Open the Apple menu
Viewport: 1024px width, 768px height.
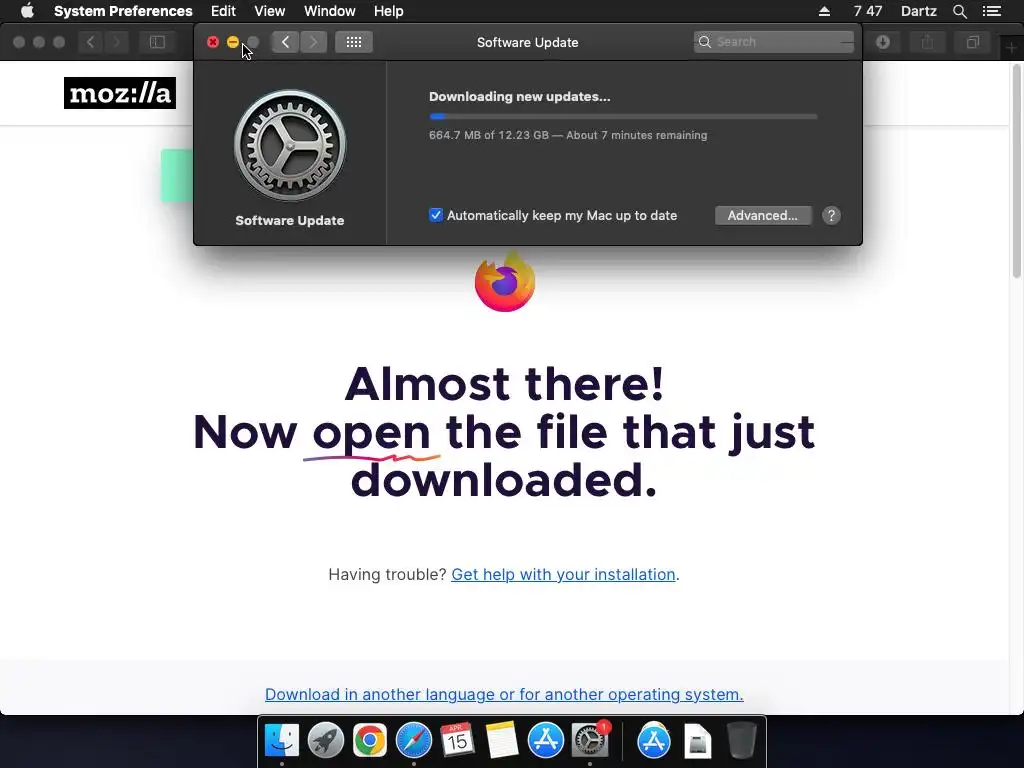[x=27, y=11]
